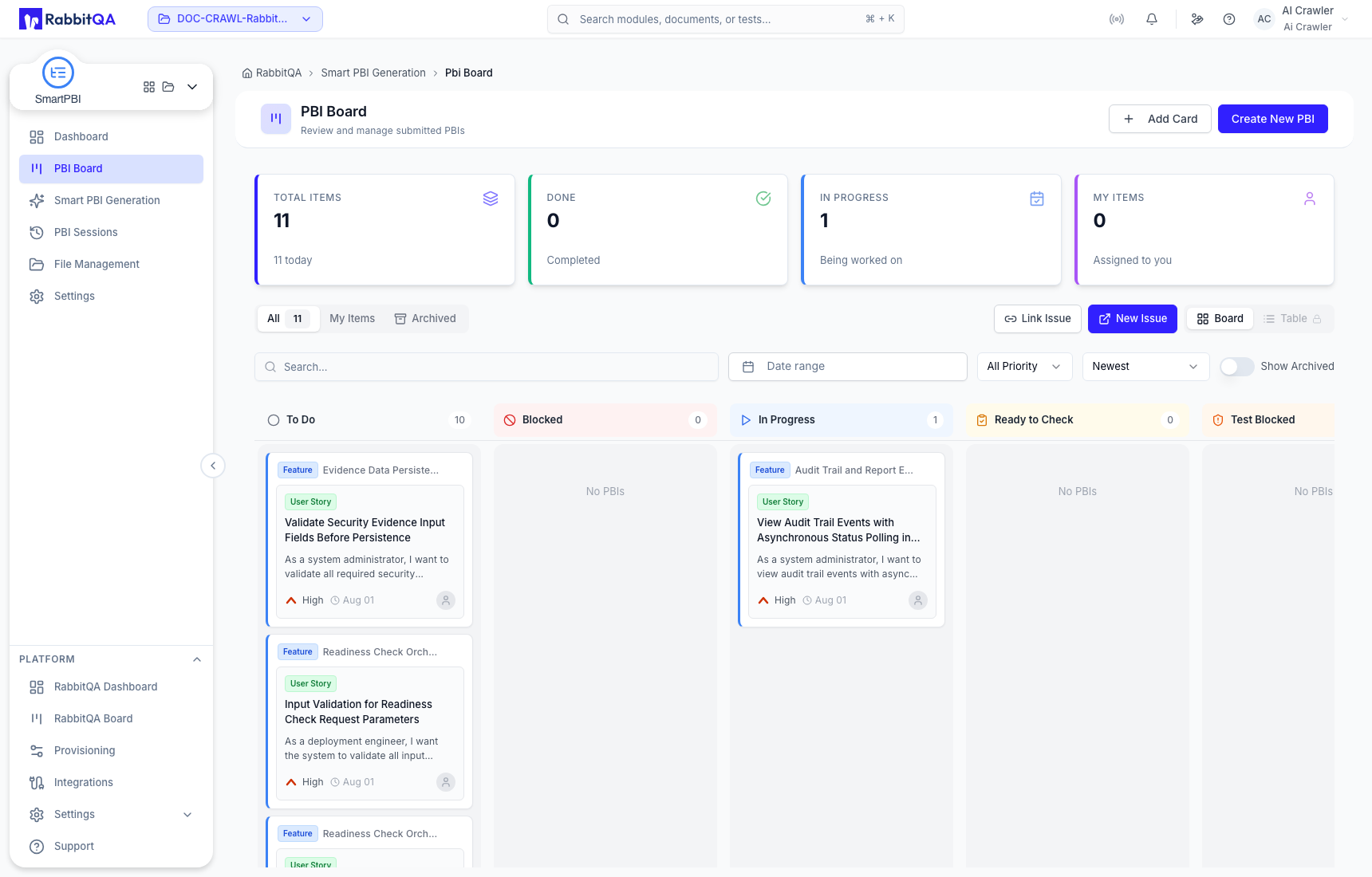
Task: Click the Create New PBI button
Action: point(1272,119)
